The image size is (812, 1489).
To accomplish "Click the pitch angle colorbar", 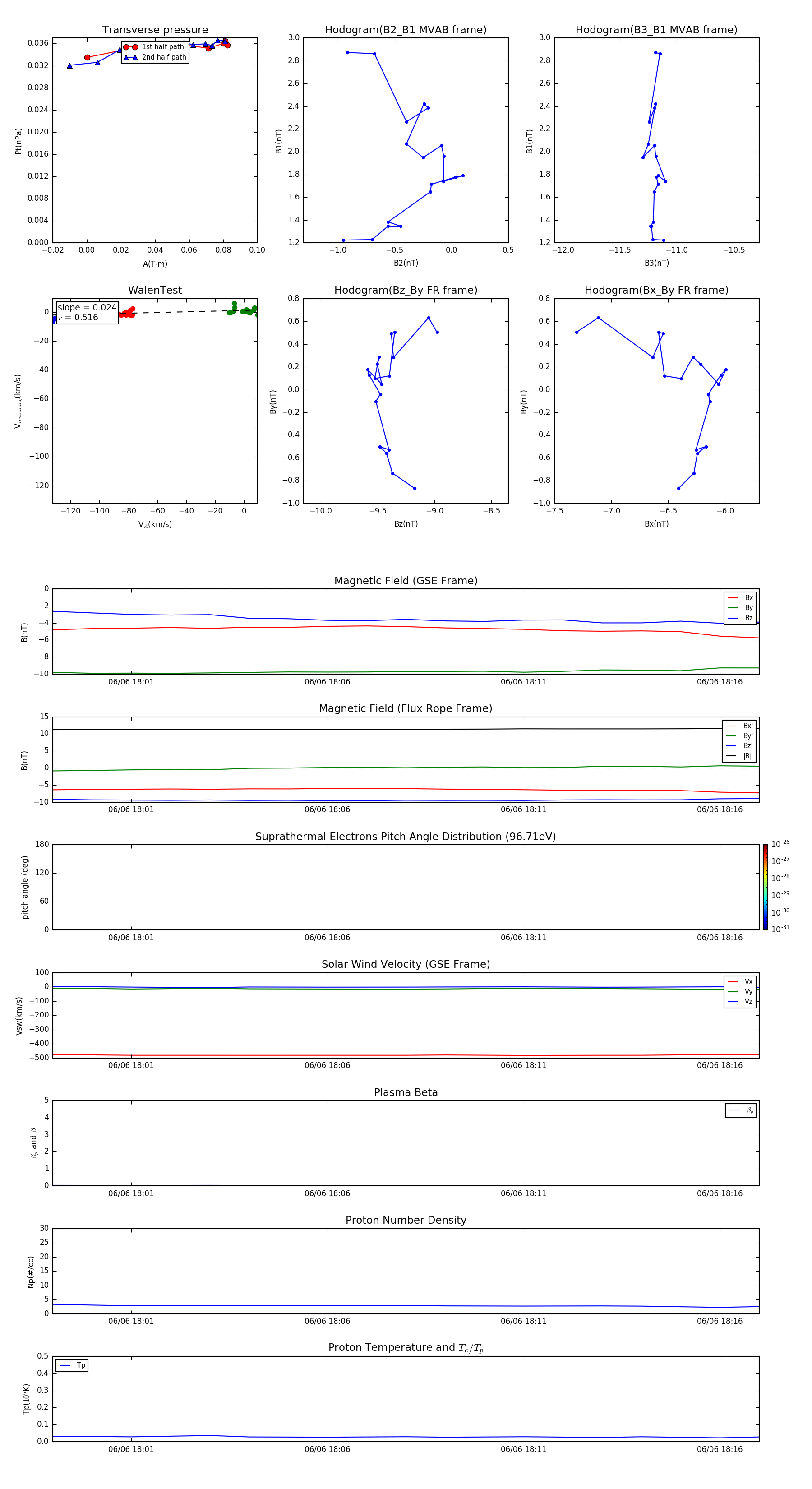I will coord(765,887).
